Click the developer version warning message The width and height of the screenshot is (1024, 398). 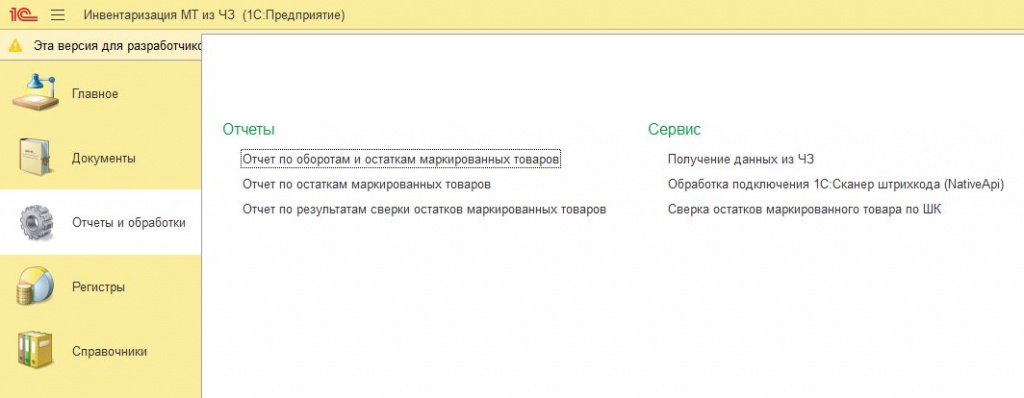click(118, 46)
